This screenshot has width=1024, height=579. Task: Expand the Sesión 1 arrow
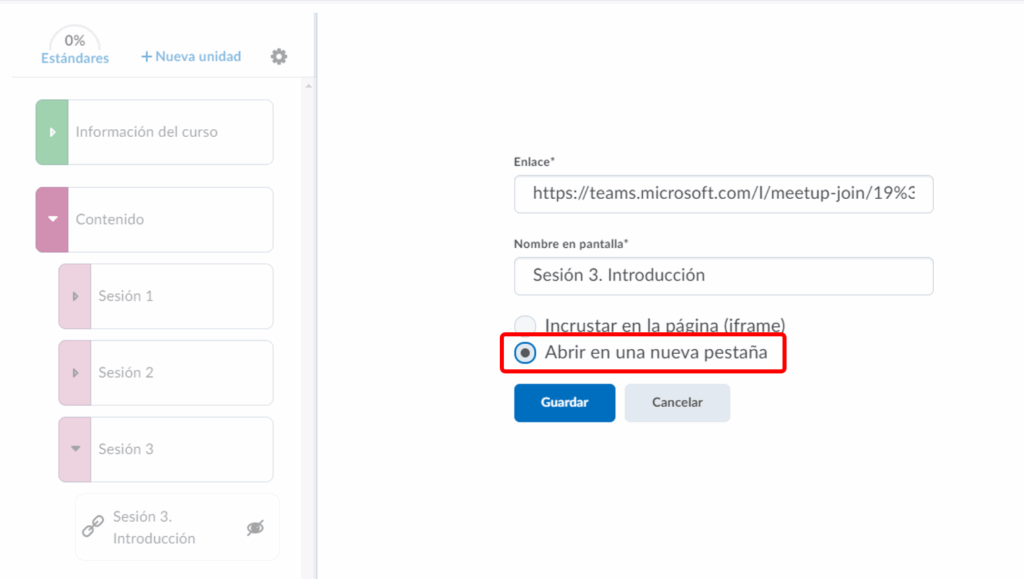(x=75, y=296)
